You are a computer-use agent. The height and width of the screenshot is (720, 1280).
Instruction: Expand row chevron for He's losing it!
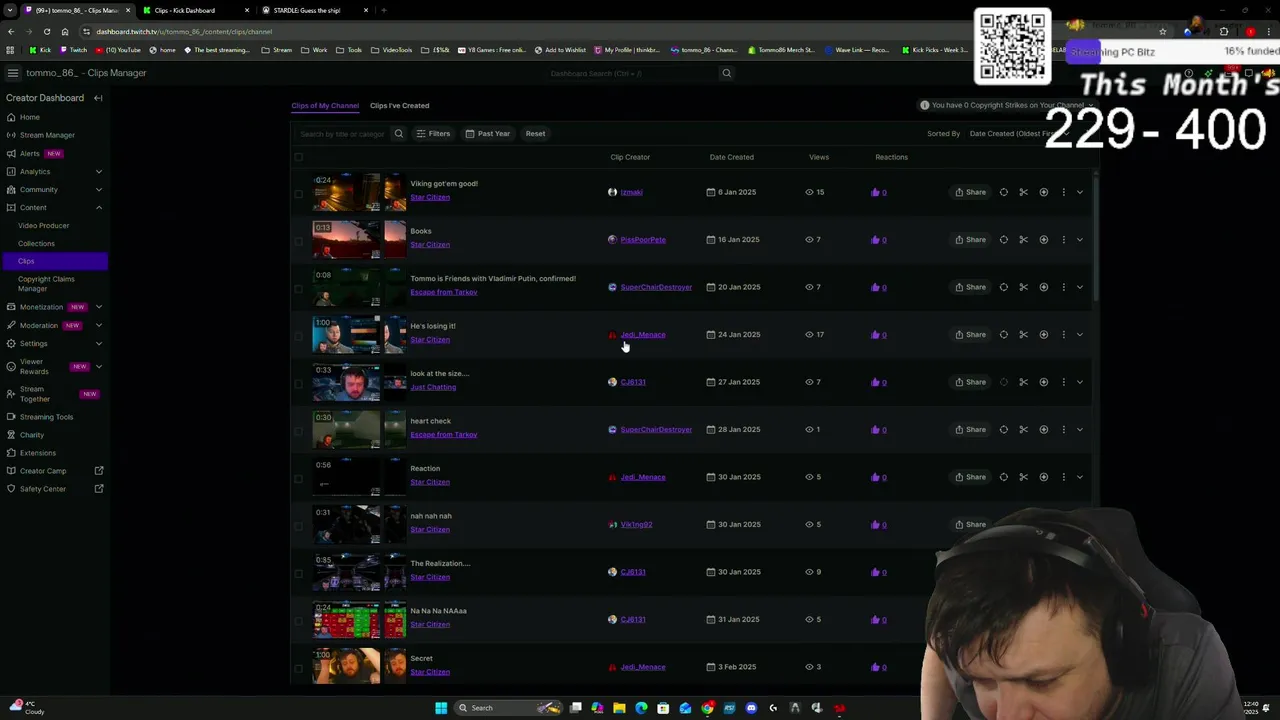(1080, 335)
